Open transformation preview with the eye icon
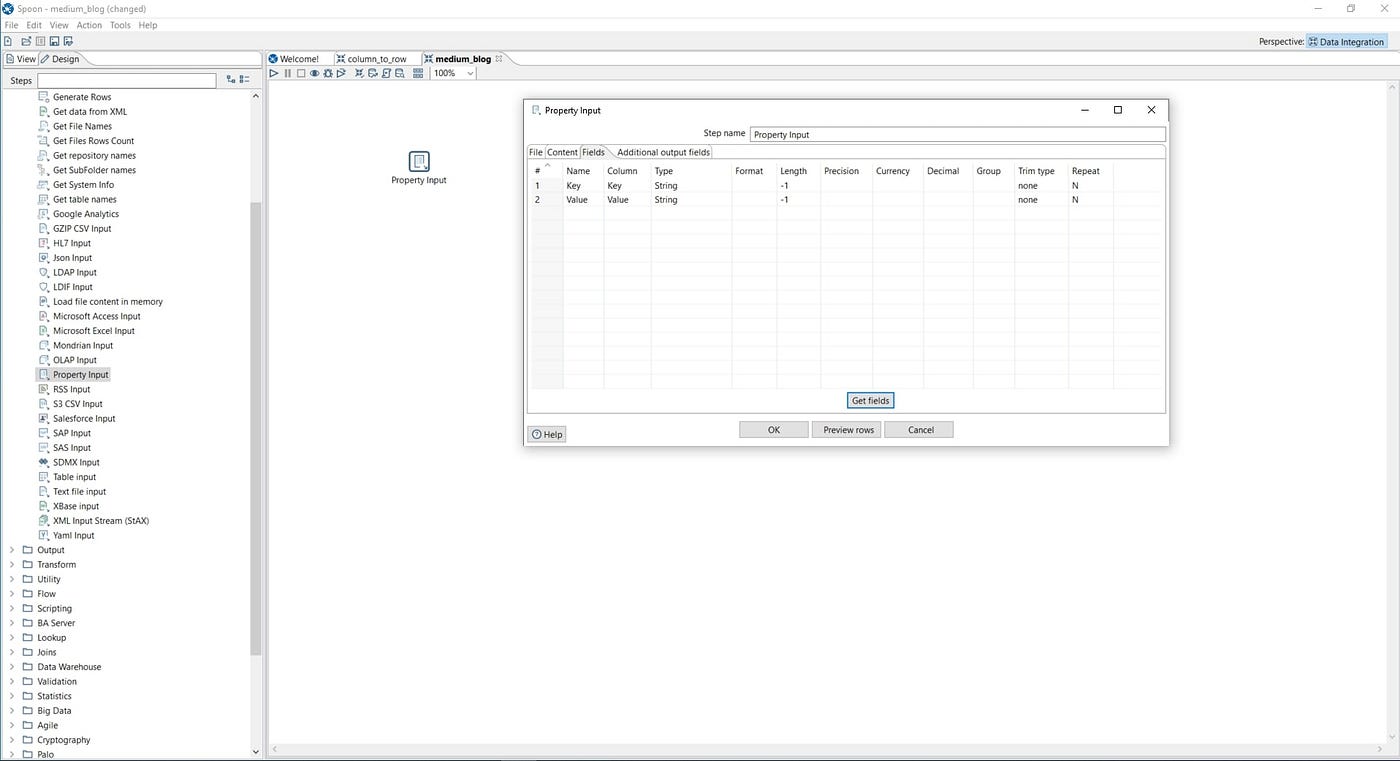Image resolution: width=1400 pixels, height=761 pixels. (314, 73)
